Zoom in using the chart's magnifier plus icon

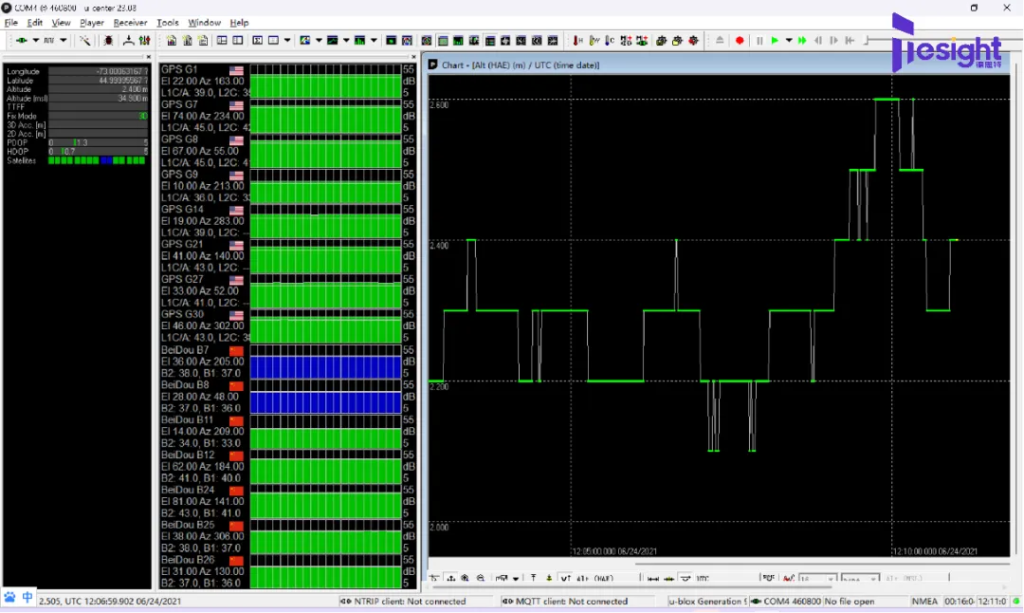pos(465,578)
